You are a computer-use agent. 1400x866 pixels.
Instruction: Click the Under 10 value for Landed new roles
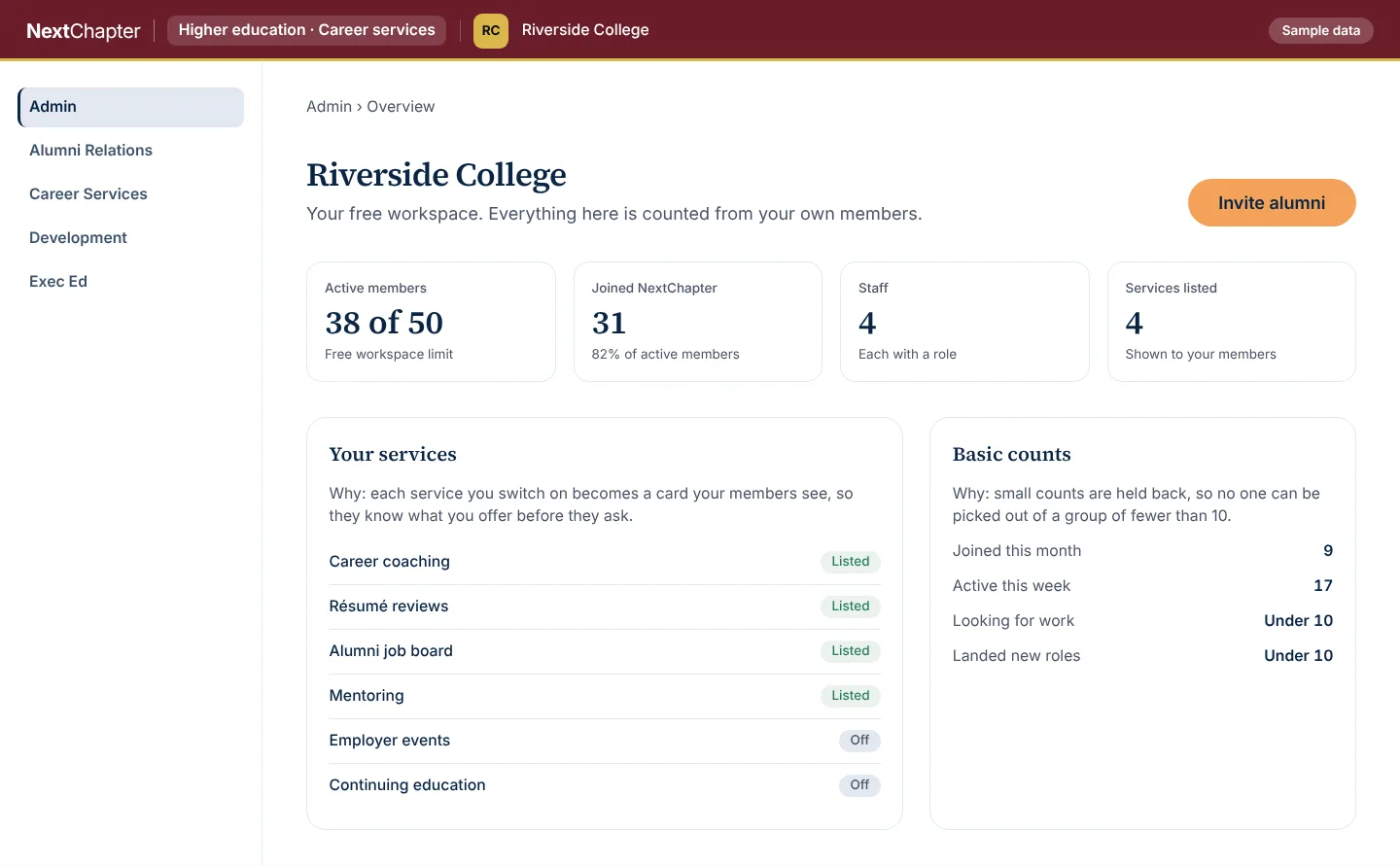(x=1299, y=656)
